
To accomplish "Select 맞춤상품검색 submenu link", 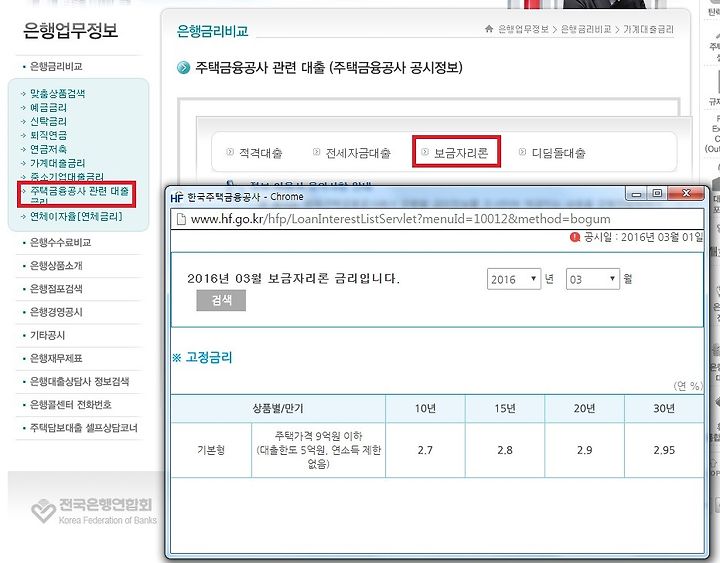I will (x=57, y=94).
